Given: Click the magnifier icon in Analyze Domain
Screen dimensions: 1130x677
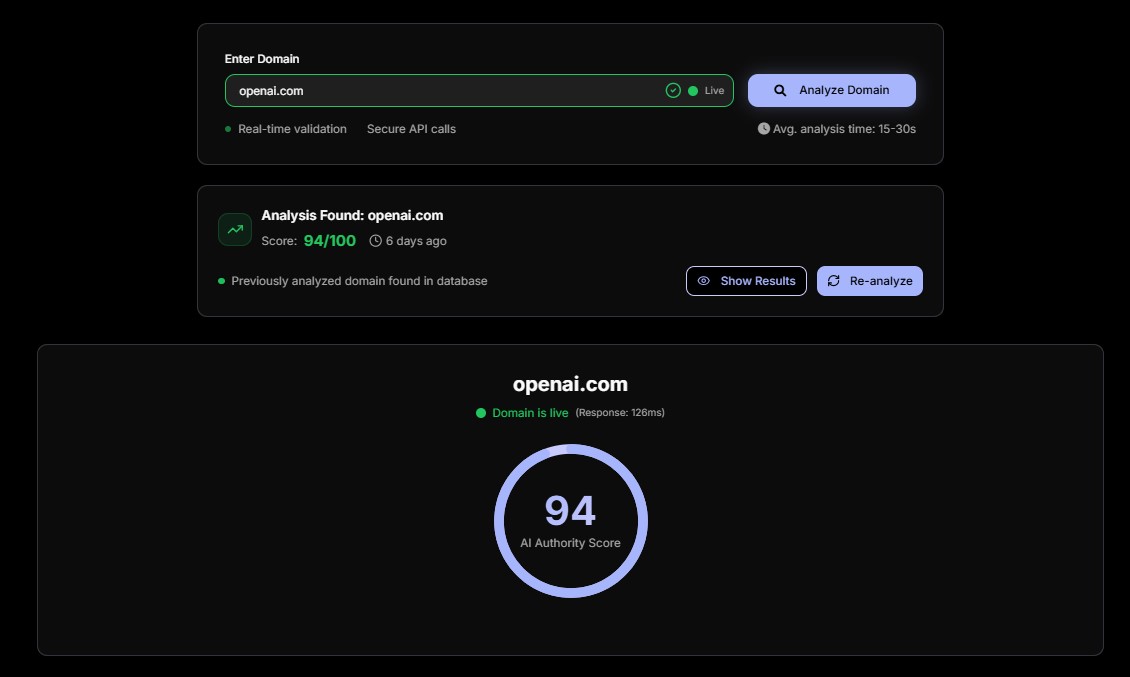Looking at the screenshot, I should click(x=781, y=90).
